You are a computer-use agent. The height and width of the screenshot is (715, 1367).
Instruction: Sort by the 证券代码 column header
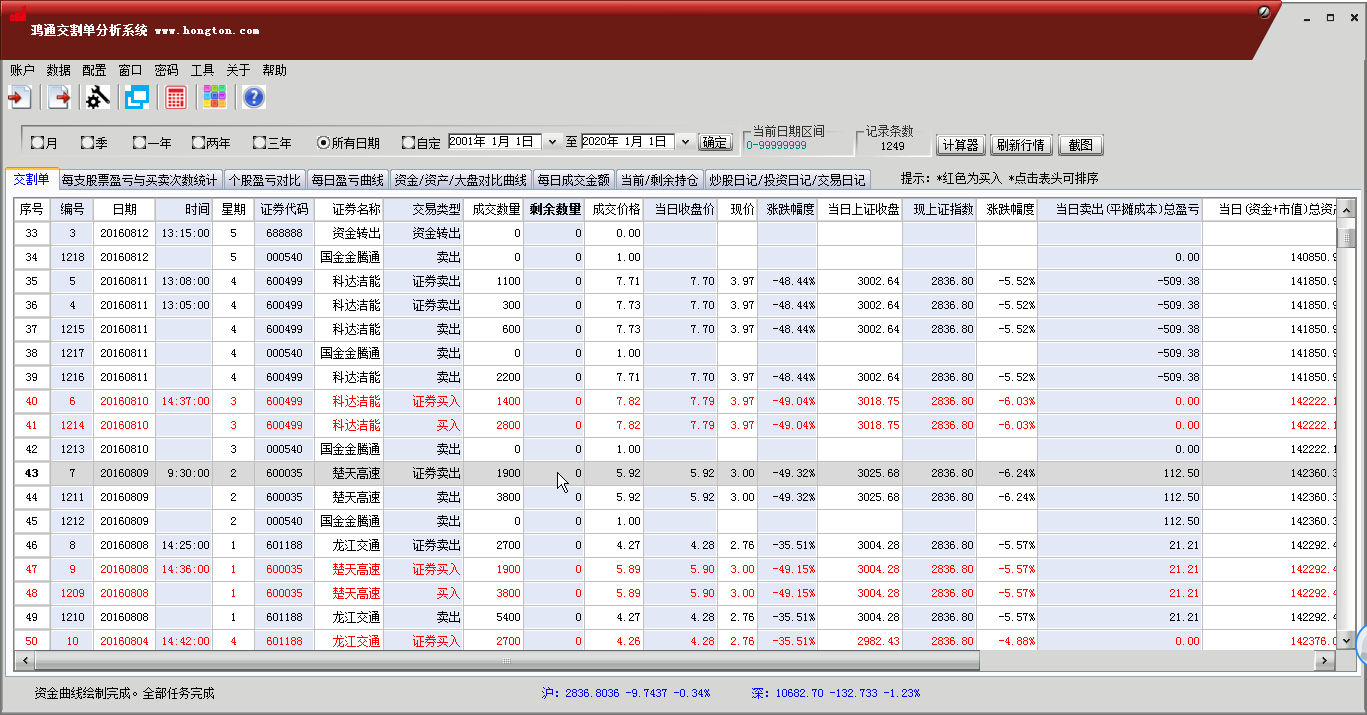click(284, 209)
